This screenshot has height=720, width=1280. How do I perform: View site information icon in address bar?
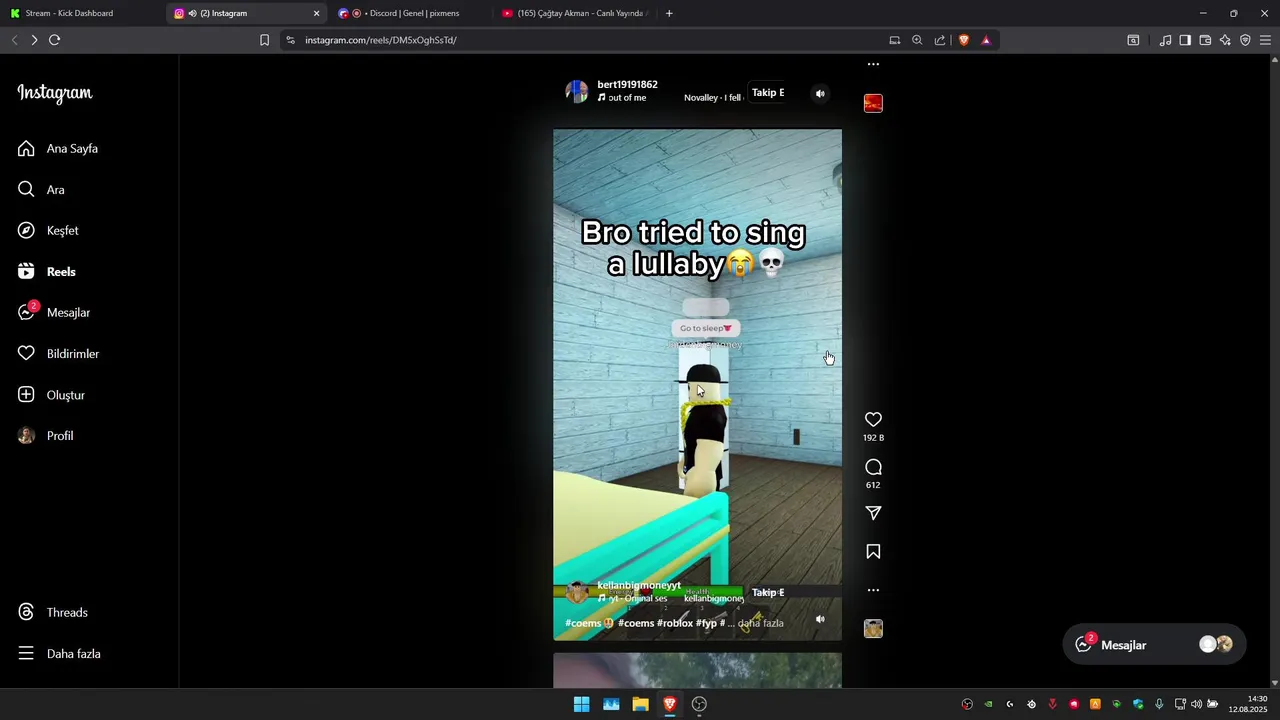(290, 40)
